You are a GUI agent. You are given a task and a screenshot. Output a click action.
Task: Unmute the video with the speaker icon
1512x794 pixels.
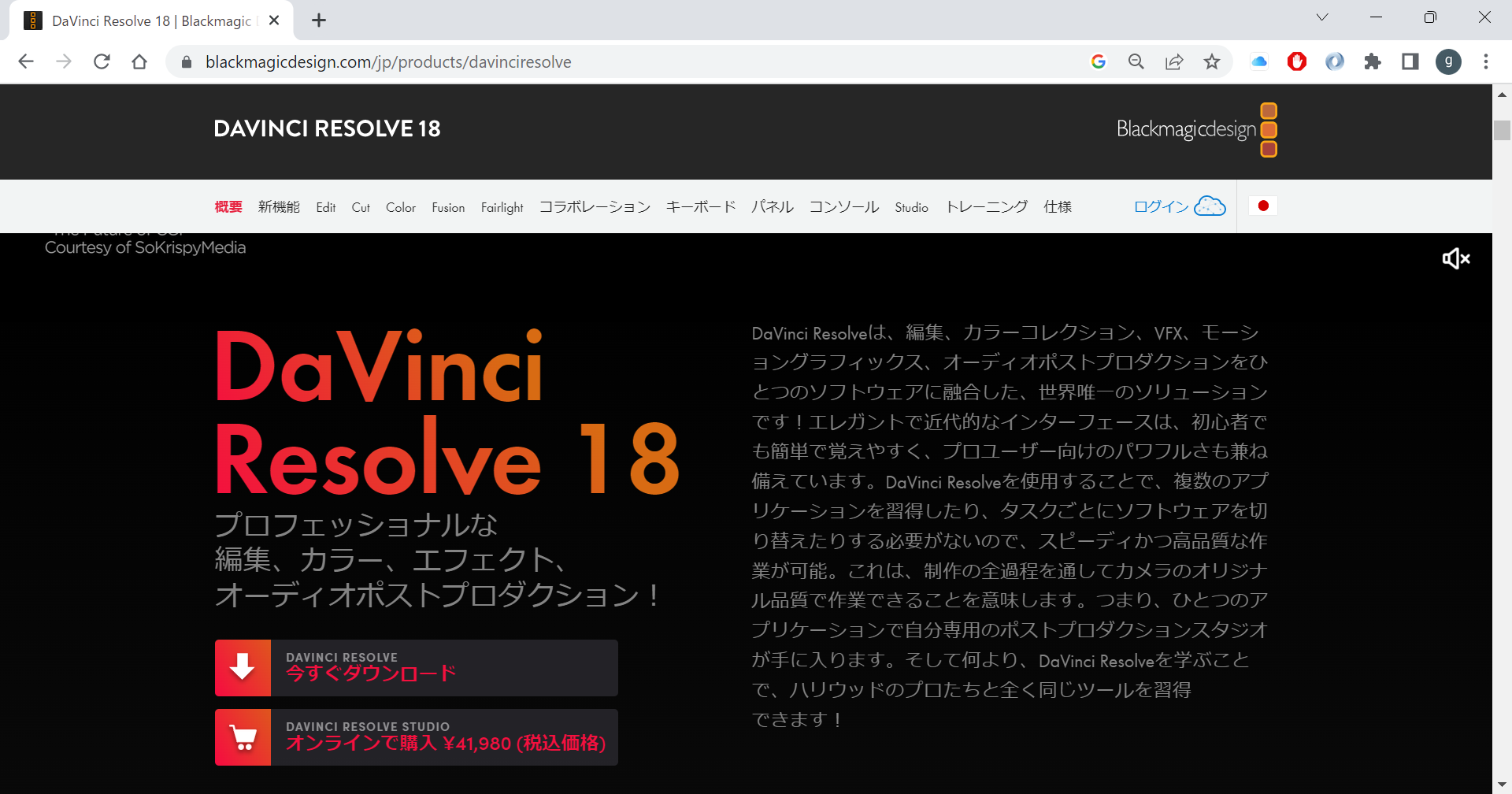(1455, 259)
